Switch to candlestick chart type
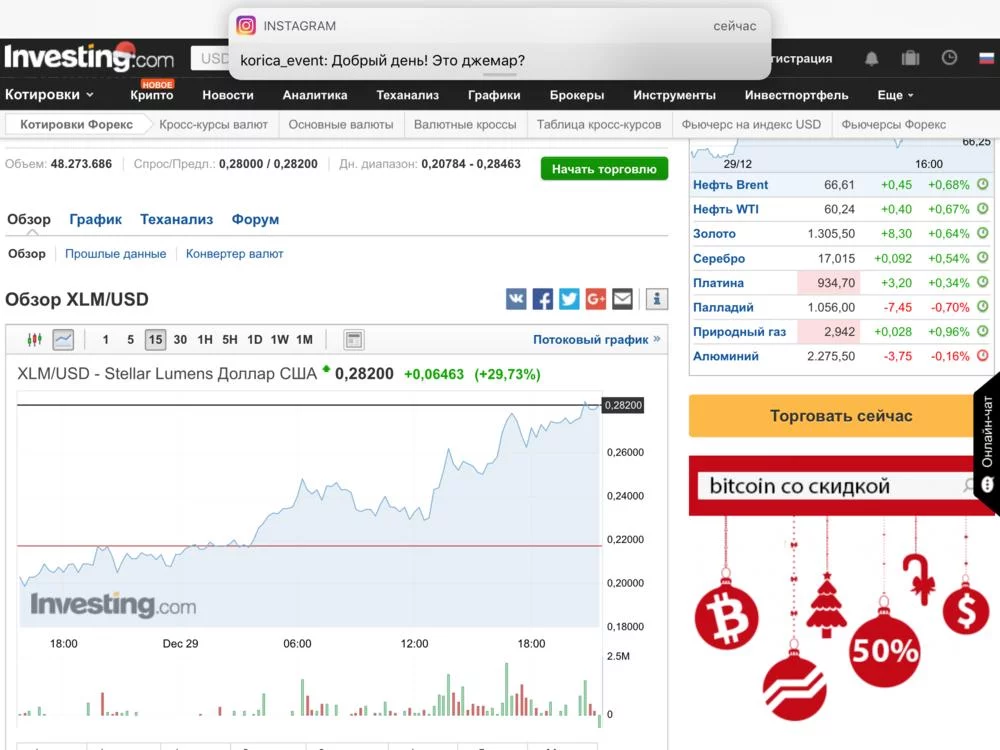Viewport: 1000px width, 750px height. pos(34,339)
